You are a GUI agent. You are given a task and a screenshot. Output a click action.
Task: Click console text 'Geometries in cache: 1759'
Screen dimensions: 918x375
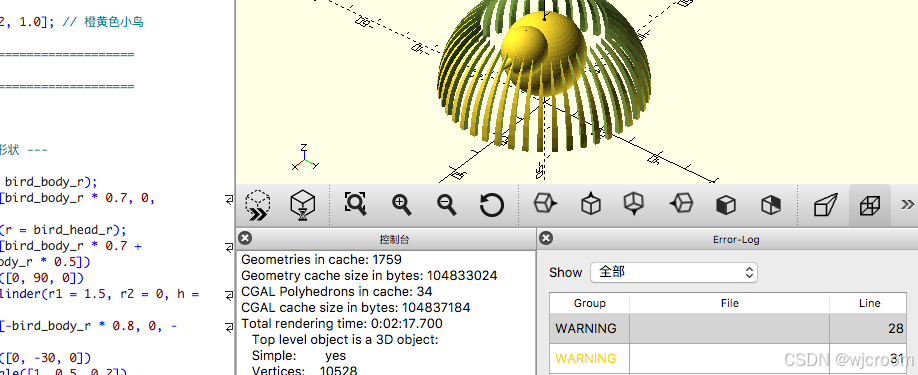pos(321,259)
